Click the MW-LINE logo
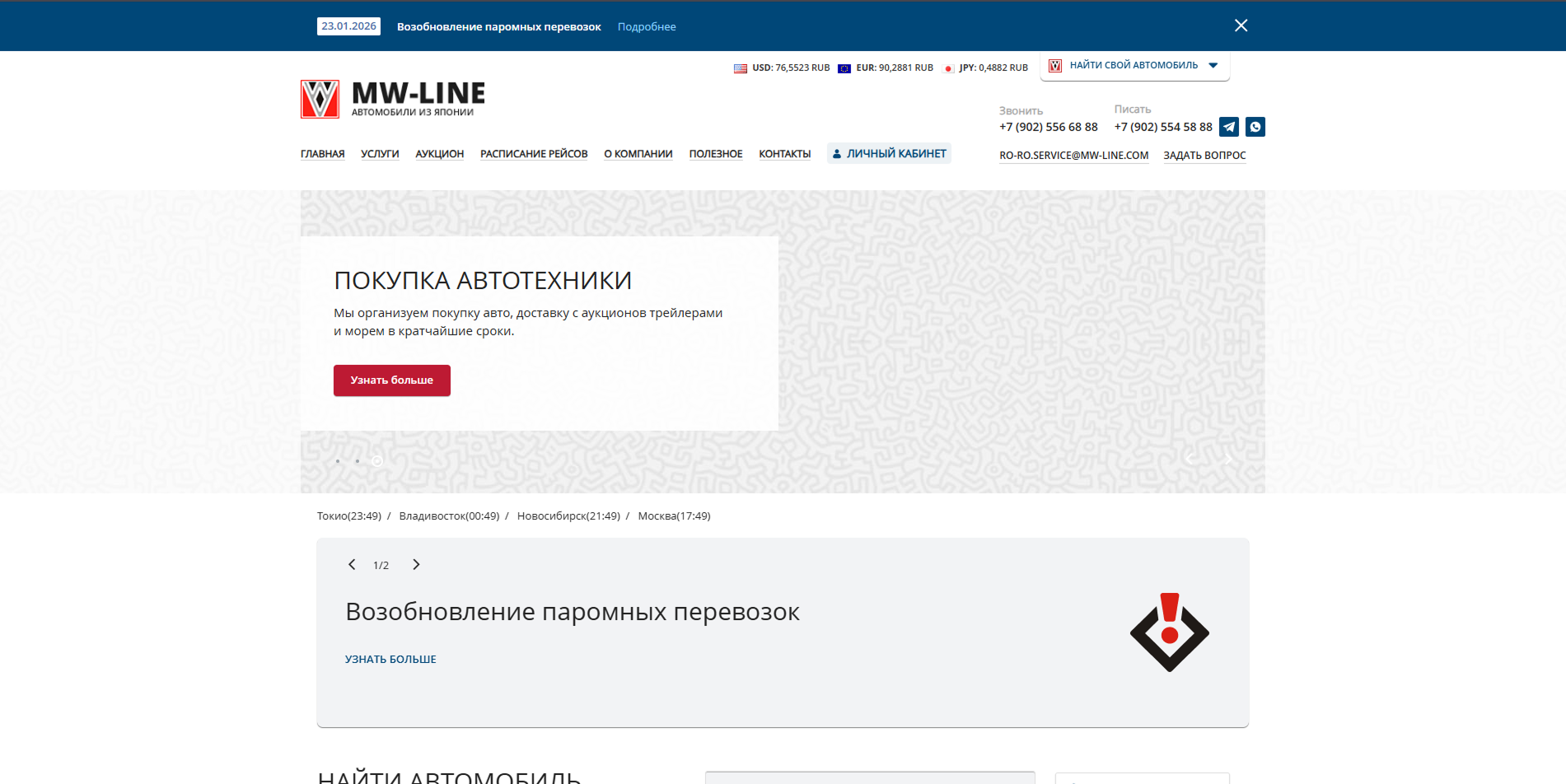 393,98
